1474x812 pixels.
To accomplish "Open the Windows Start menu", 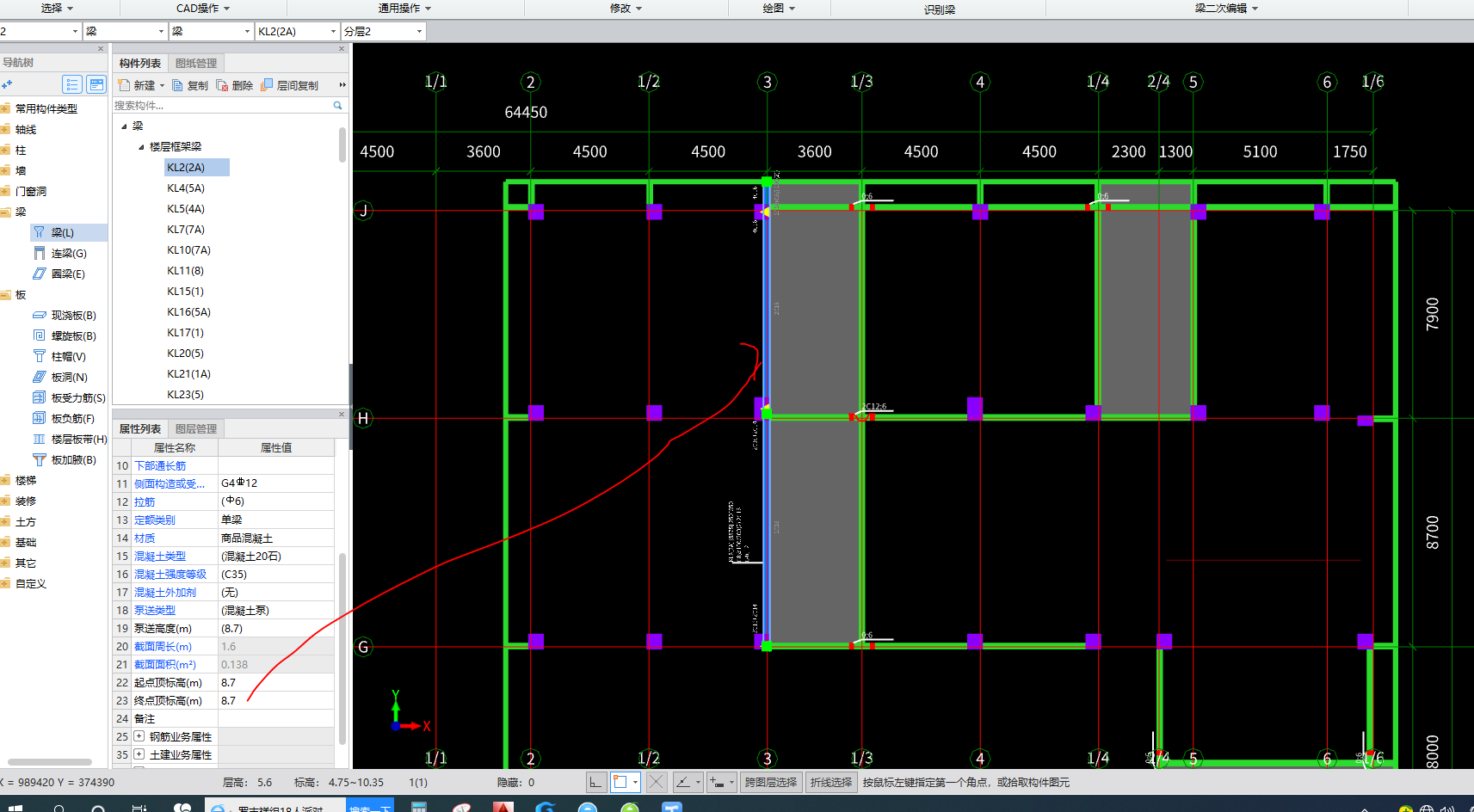I will (14, 809).
